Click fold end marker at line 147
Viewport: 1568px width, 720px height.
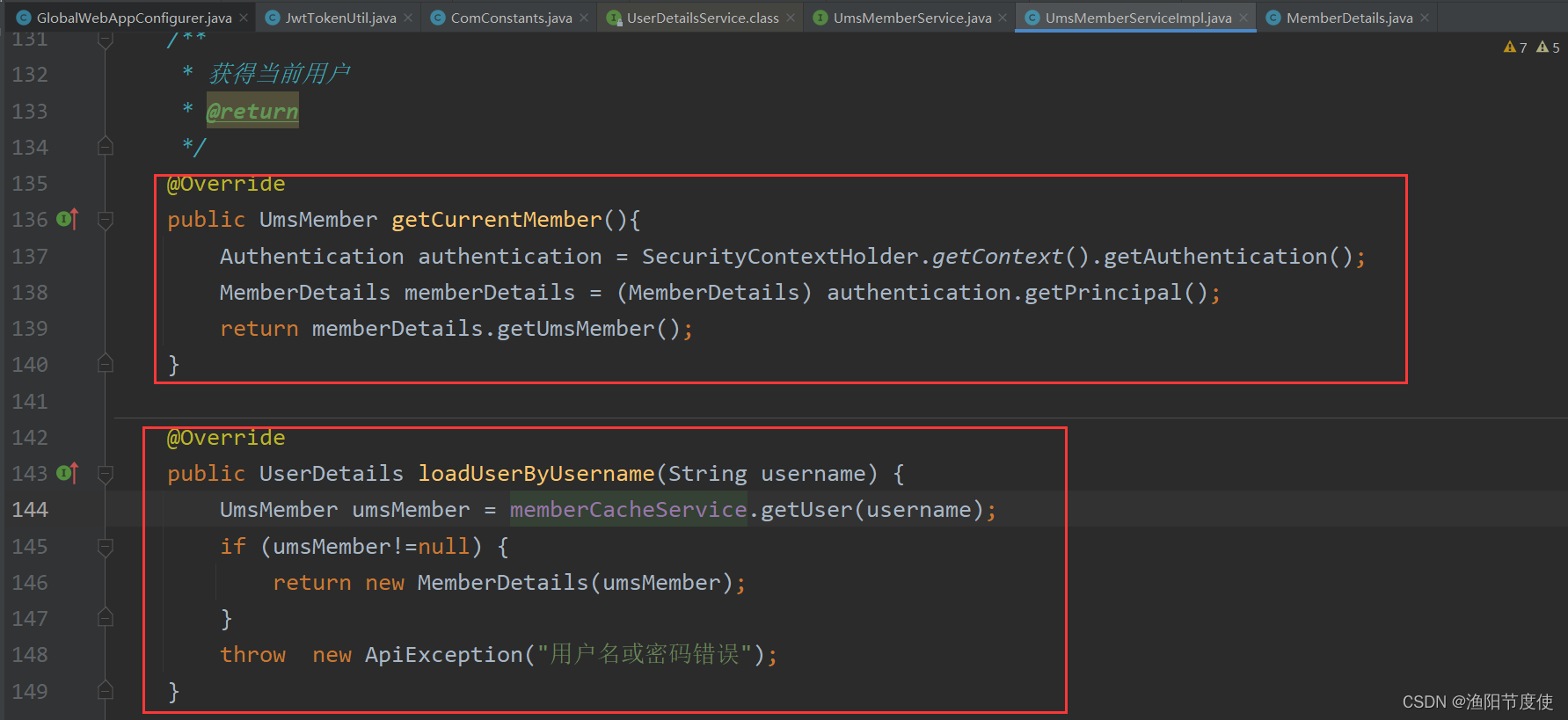[x=106, y=618]
